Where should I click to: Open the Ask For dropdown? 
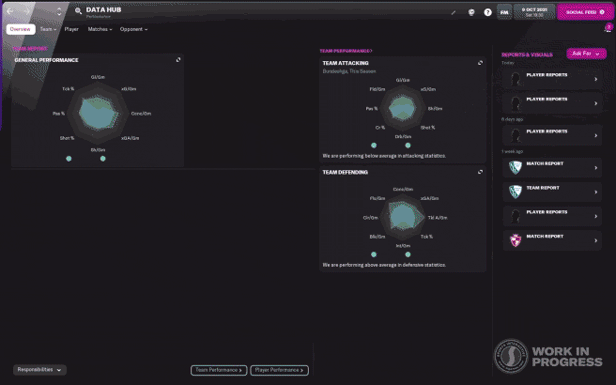[x=586, y=53]
